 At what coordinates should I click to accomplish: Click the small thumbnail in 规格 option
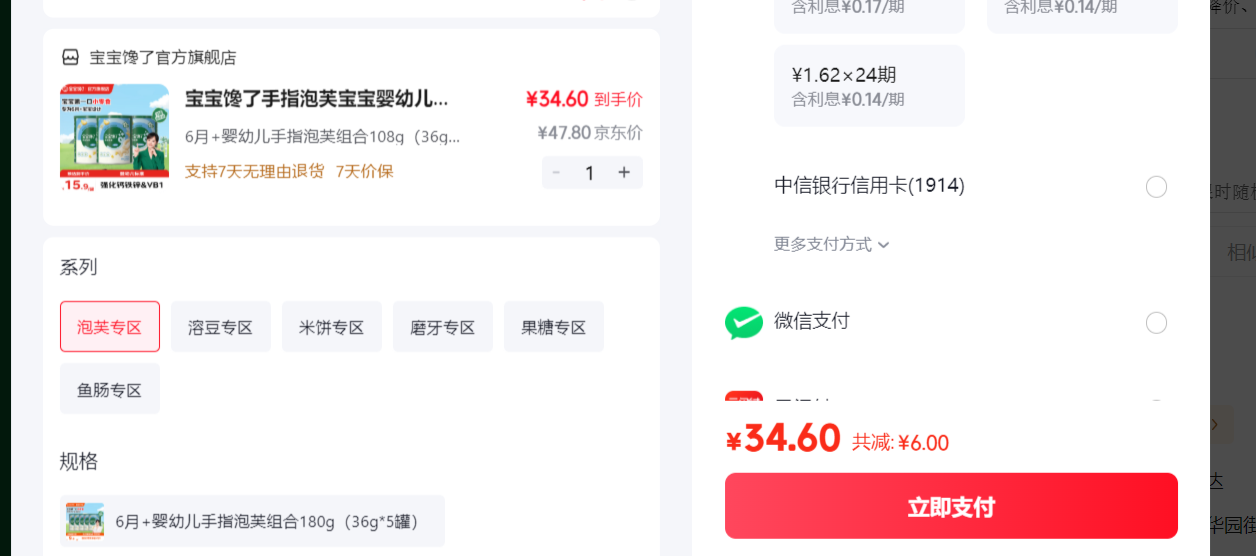coord(85,521)
